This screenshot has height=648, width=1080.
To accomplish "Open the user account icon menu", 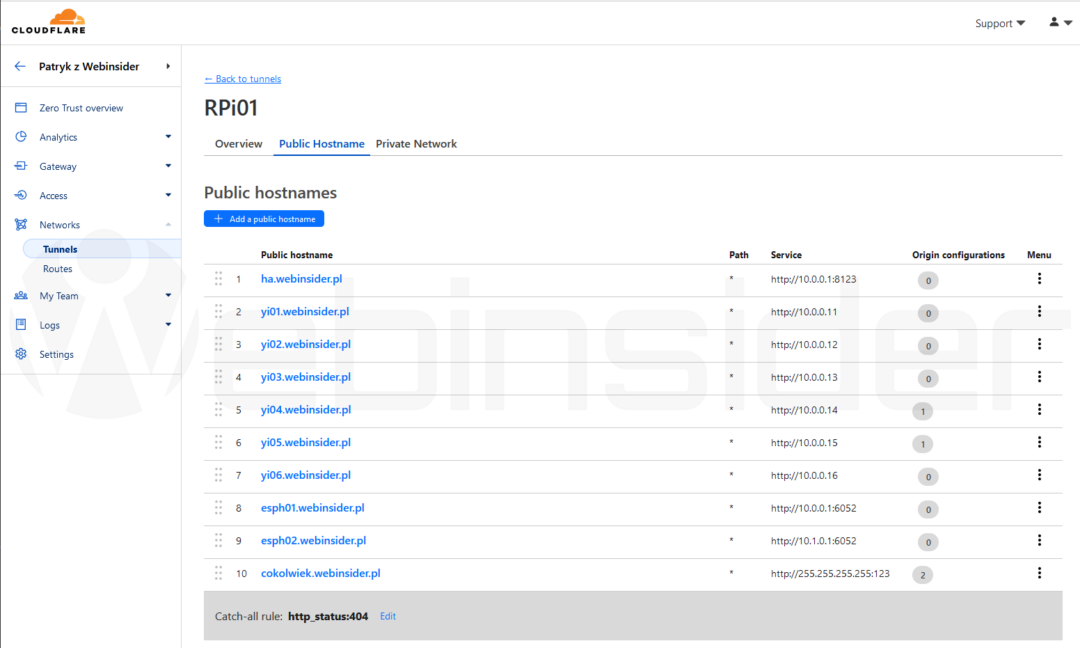I will [1059, 22].
